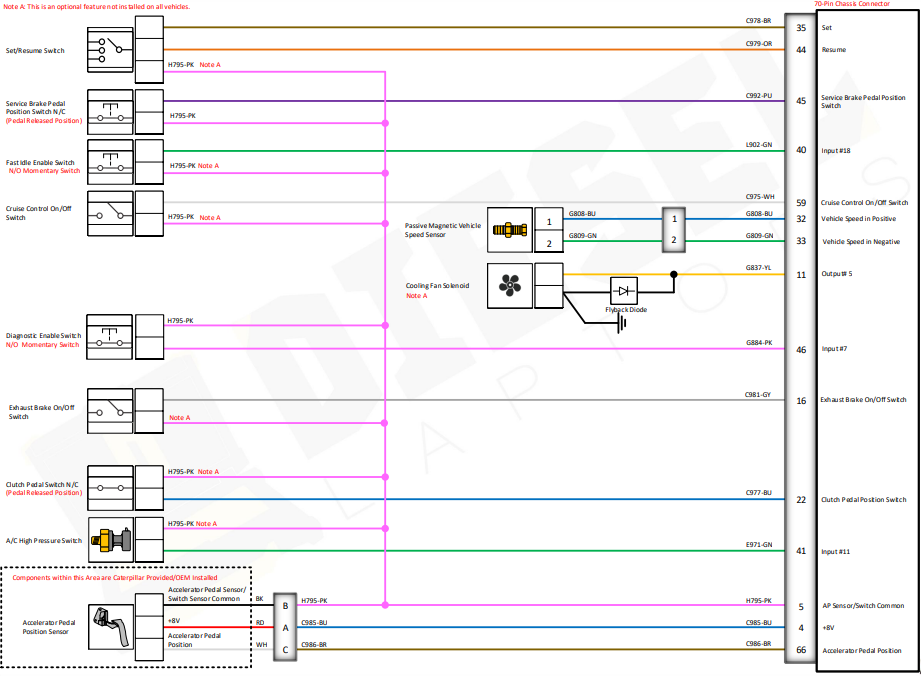Click the Accelerator Pedal Position Sensor icon
The width and height of the screenshot is (921, 676).
[111, 626]
